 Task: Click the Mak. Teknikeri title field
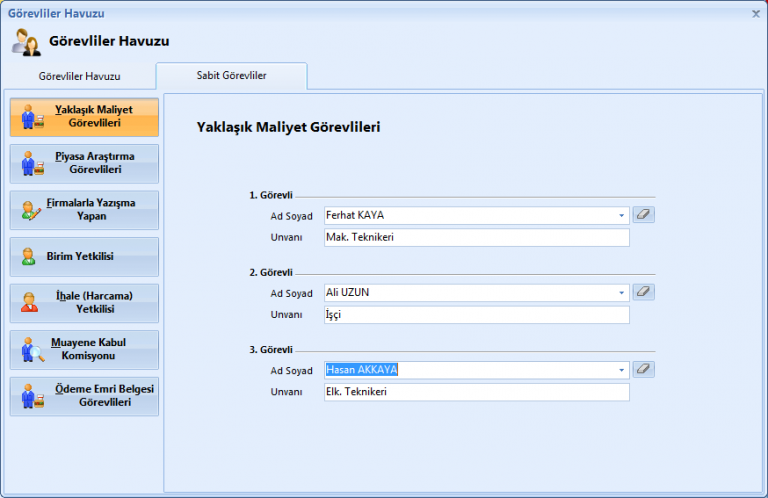click(x=476, y=238)
